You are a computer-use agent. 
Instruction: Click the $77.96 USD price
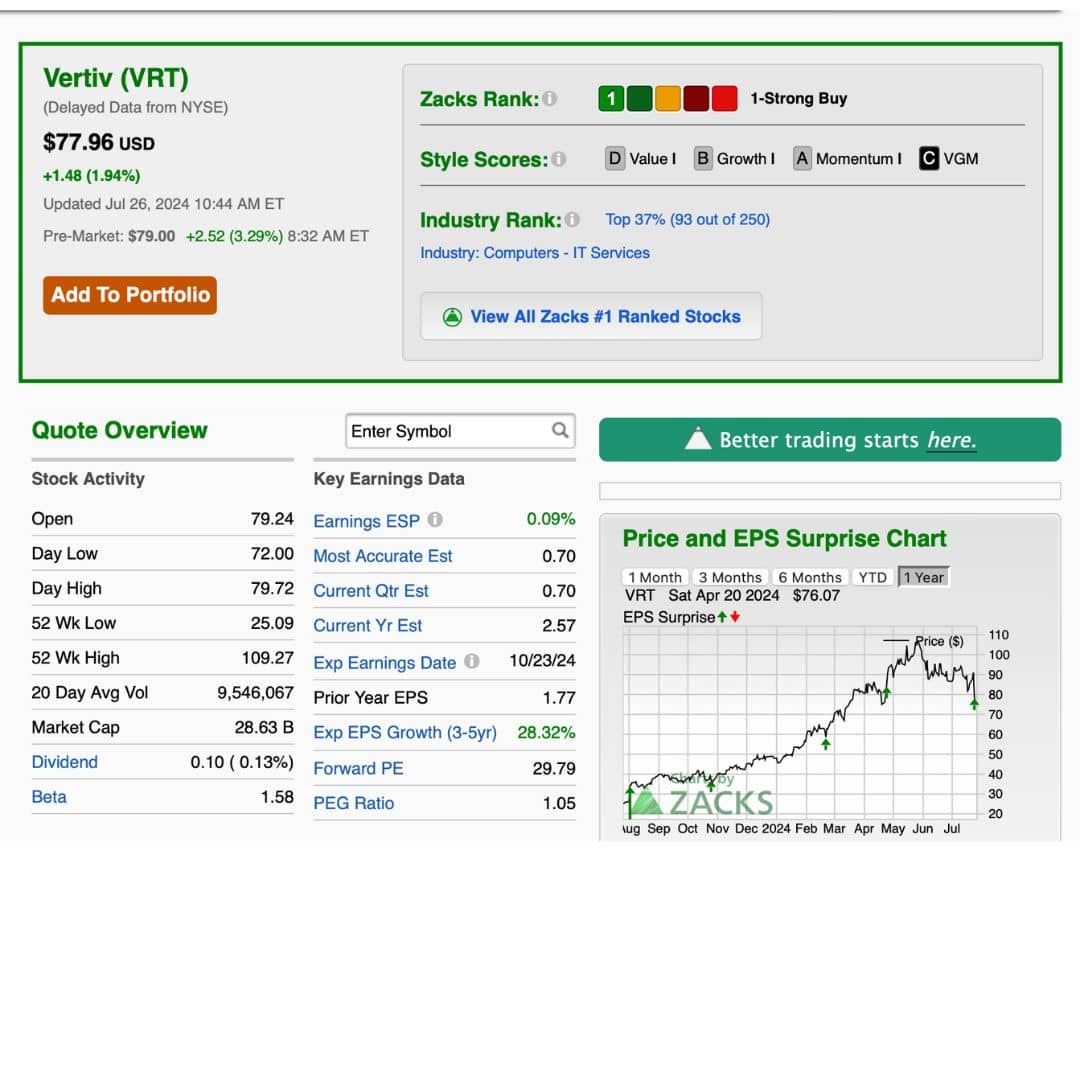pyautogui.click(x=98, y=143)
